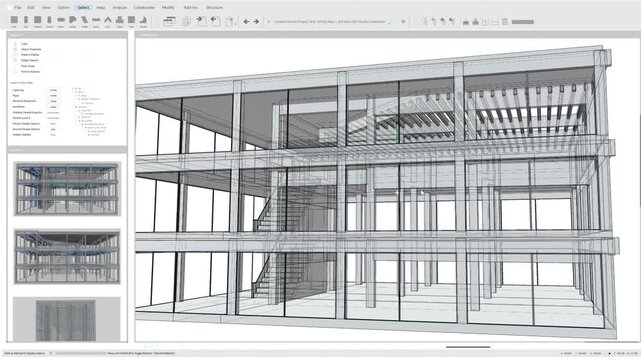
Task: Select the Beam tool icon
Action: [x=61, y=20]
